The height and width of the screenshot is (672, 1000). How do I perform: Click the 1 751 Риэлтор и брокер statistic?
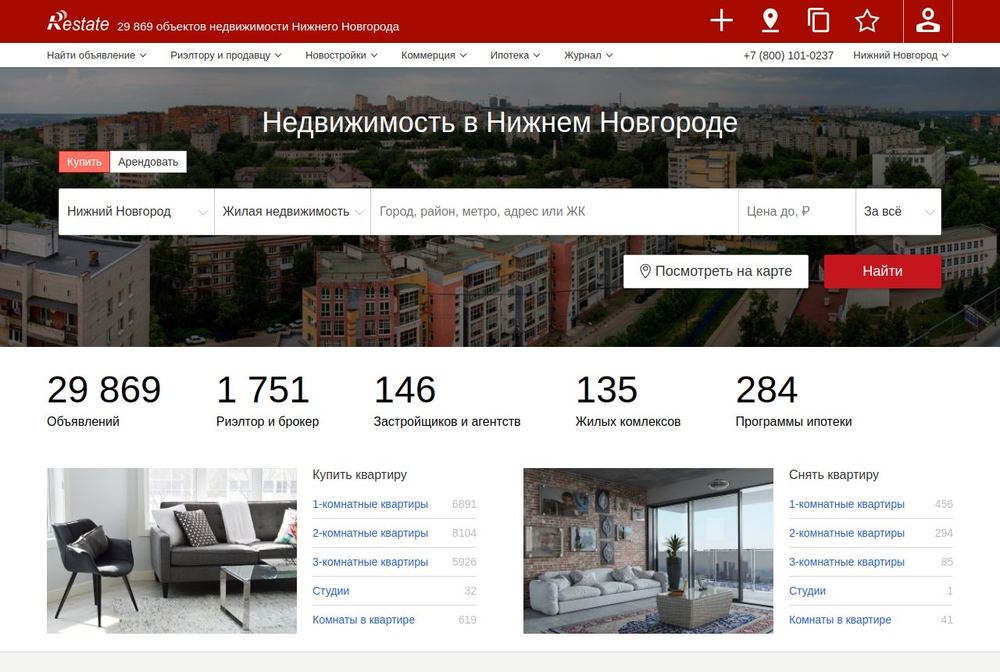click(267, 400)
